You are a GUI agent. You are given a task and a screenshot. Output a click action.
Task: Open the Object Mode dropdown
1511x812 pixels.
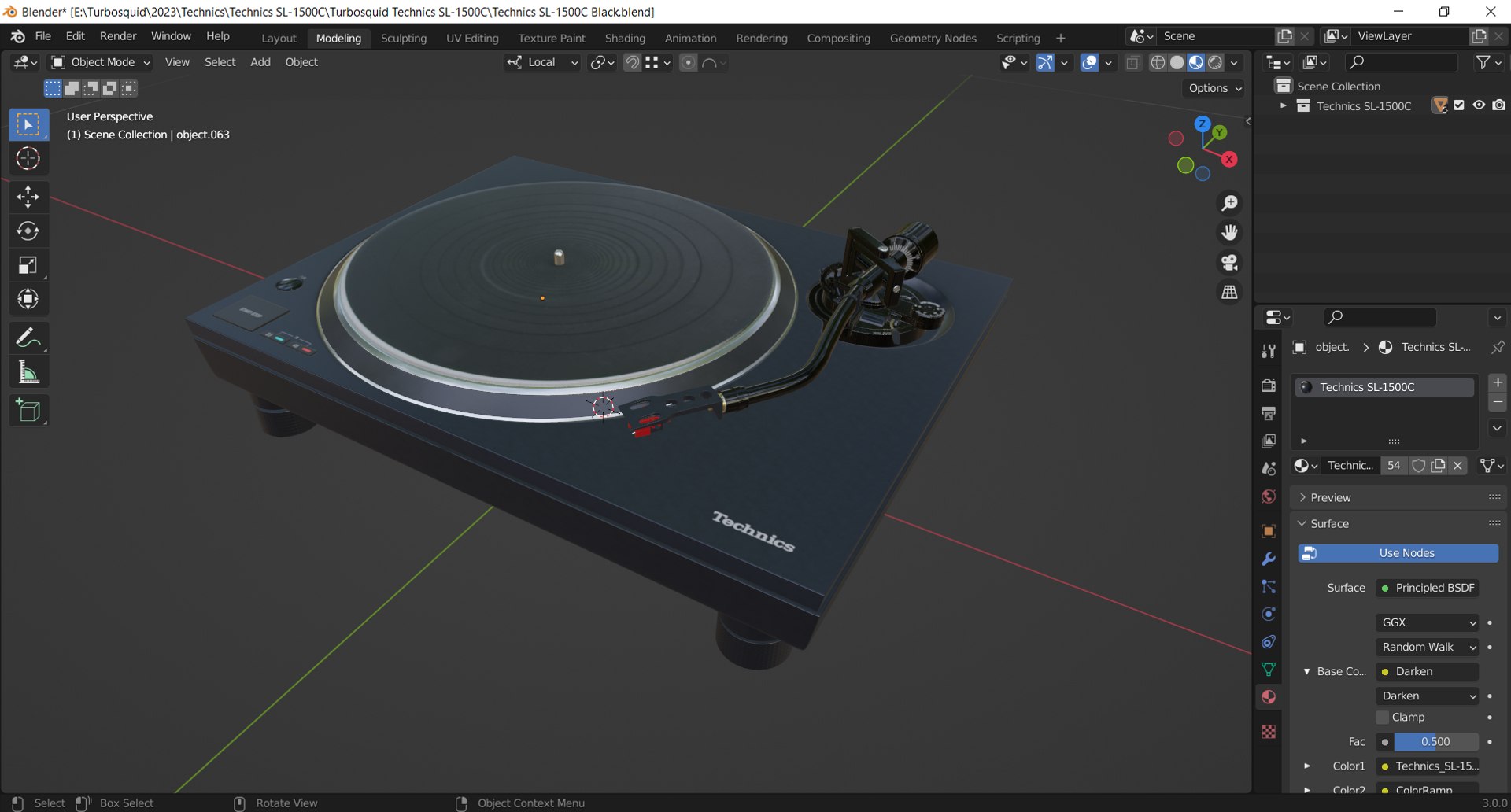pos(100,62)
